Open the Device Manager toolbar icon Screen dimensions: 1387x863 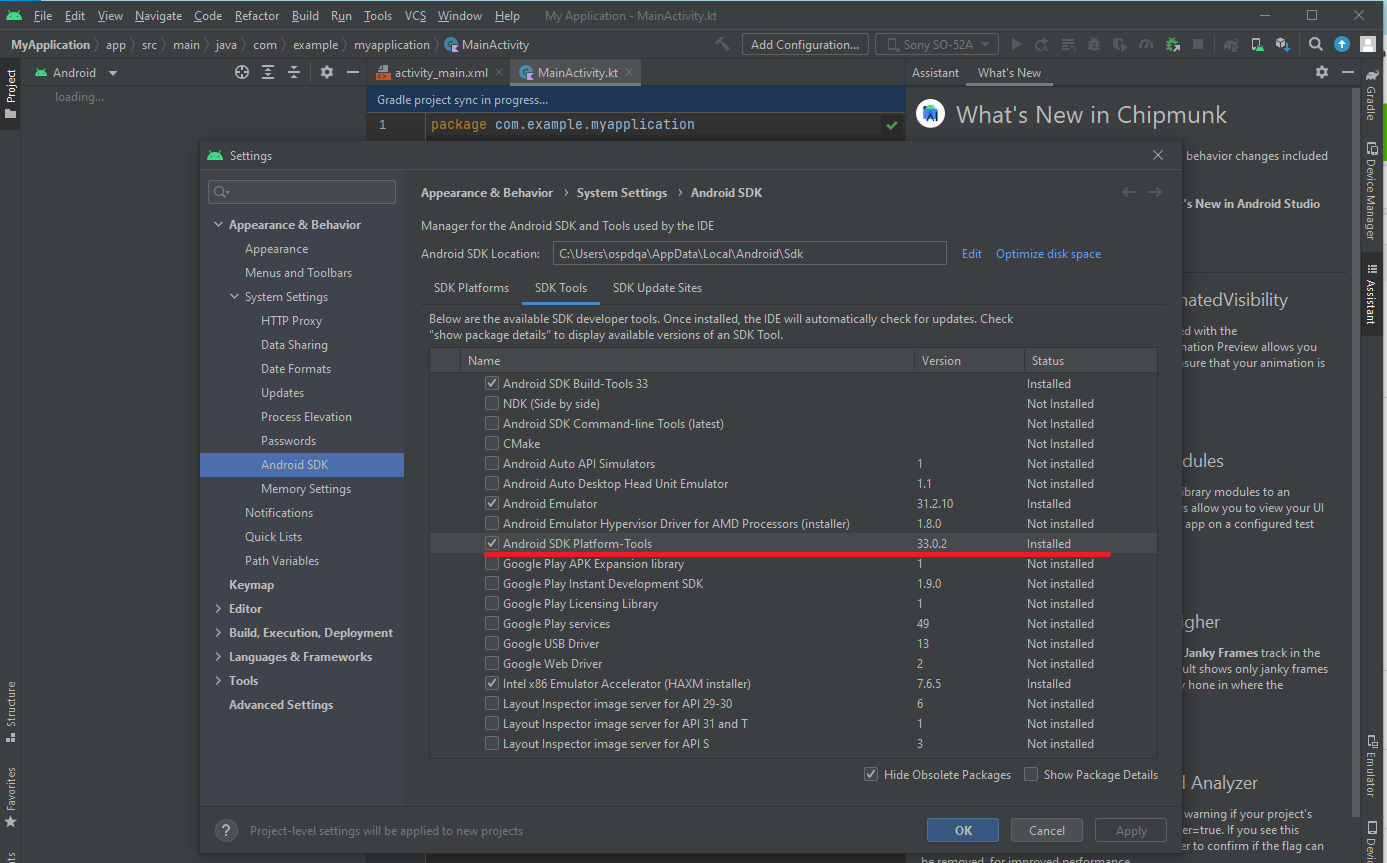(x=1258, y=44)
